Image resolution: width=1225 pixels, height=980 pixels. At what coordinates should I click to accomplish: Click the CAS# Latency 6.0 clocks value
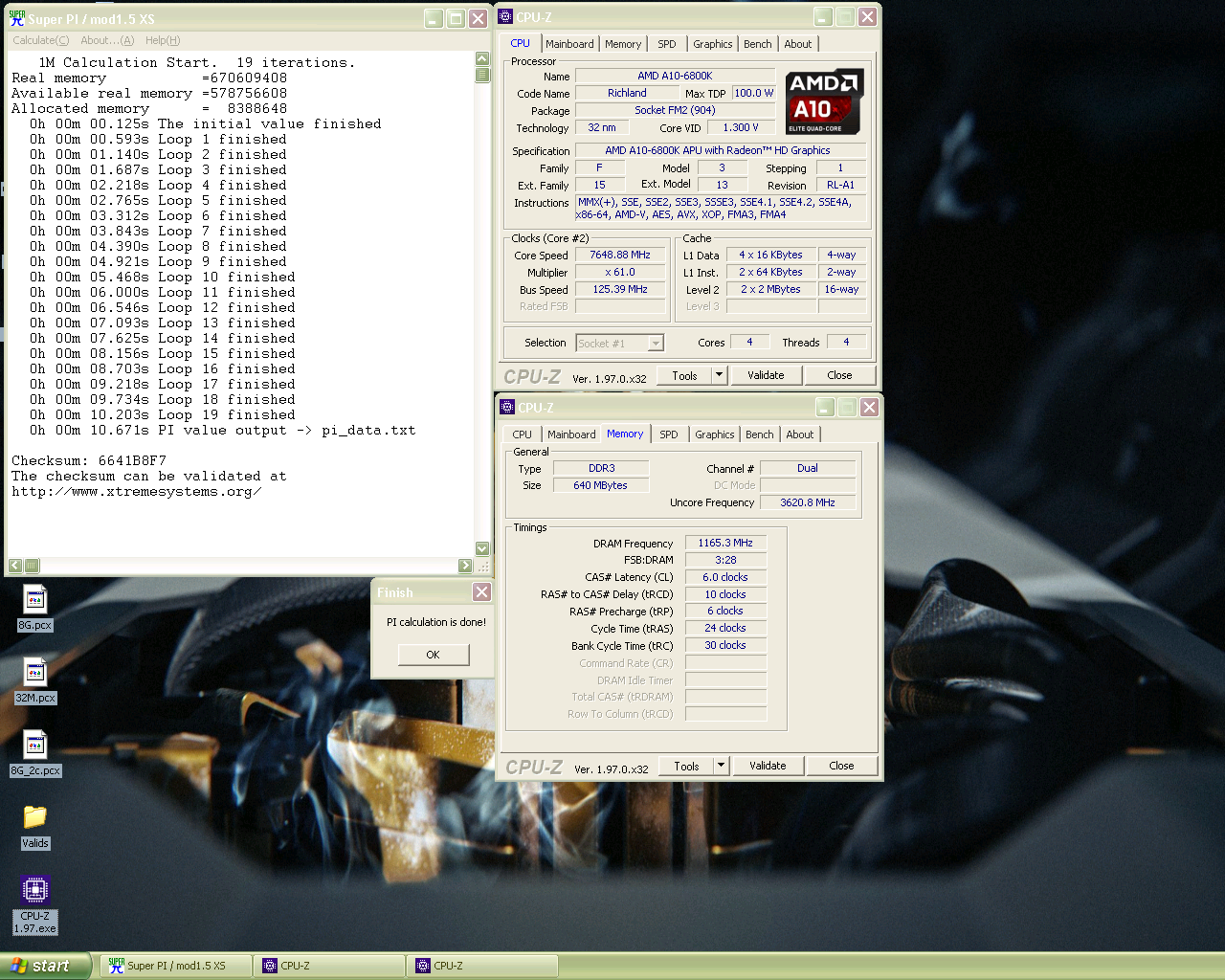pyautogui.click(x=725, y=578)
